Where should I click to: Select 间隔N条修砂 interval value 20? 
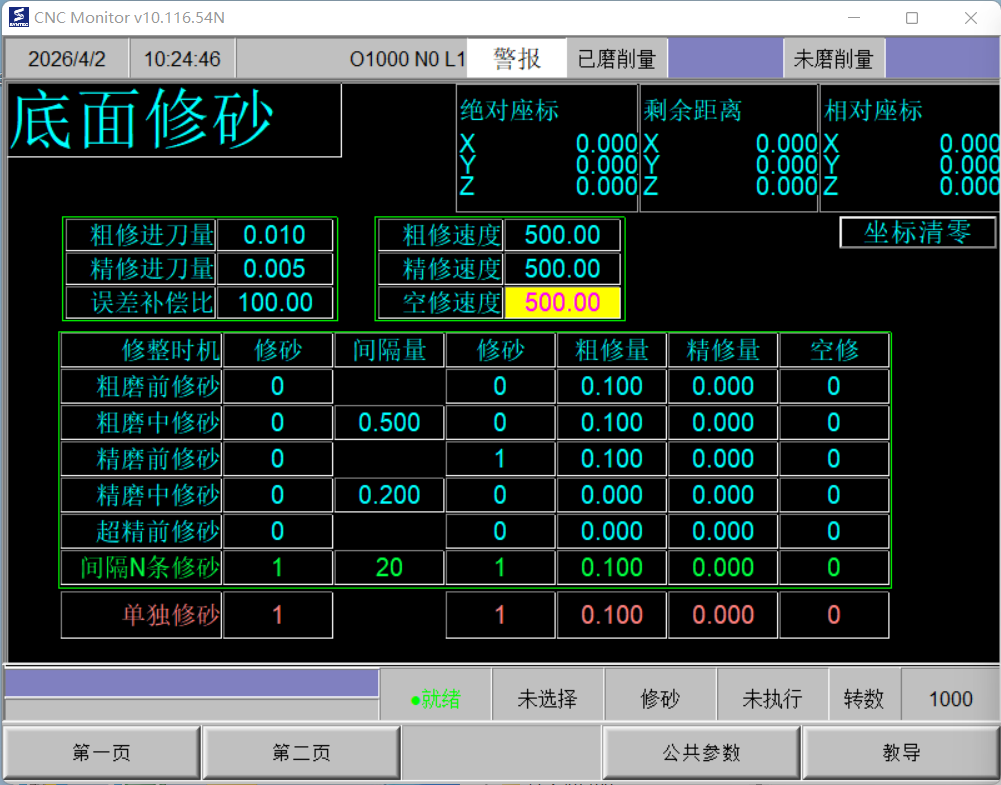(389, 568)
